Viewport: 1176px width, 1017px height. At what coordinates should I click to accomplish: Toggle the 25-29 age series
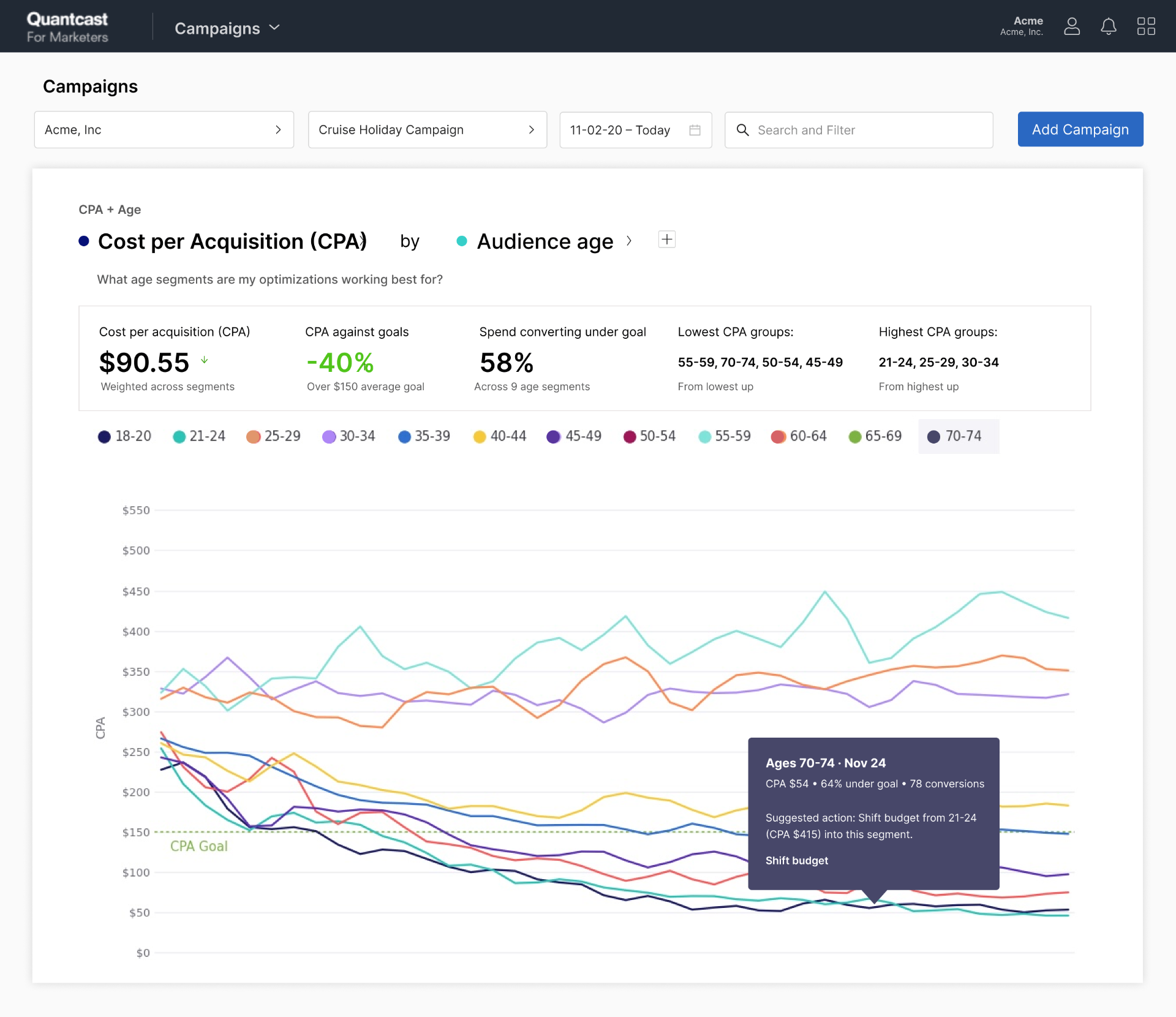pyautogui.click(x=273, y=436)
